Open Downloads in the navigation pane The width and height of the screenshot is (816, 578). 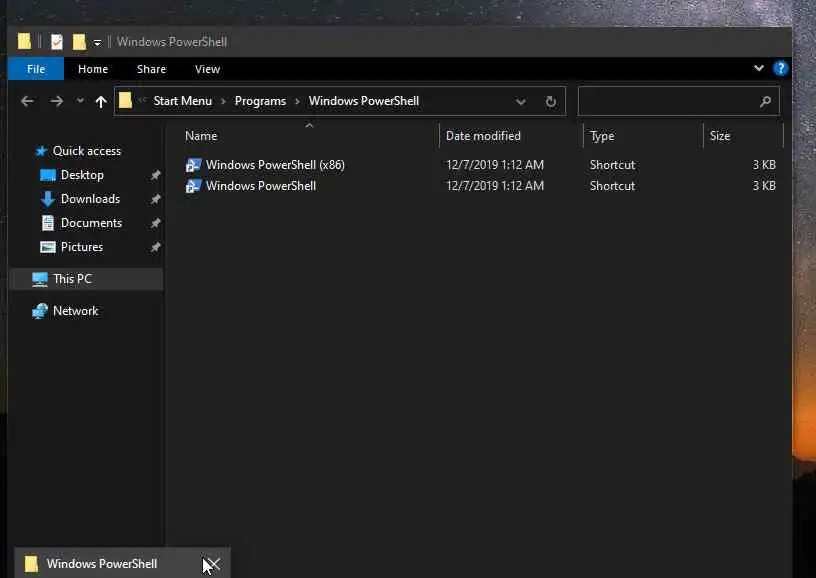coord(90,199)
